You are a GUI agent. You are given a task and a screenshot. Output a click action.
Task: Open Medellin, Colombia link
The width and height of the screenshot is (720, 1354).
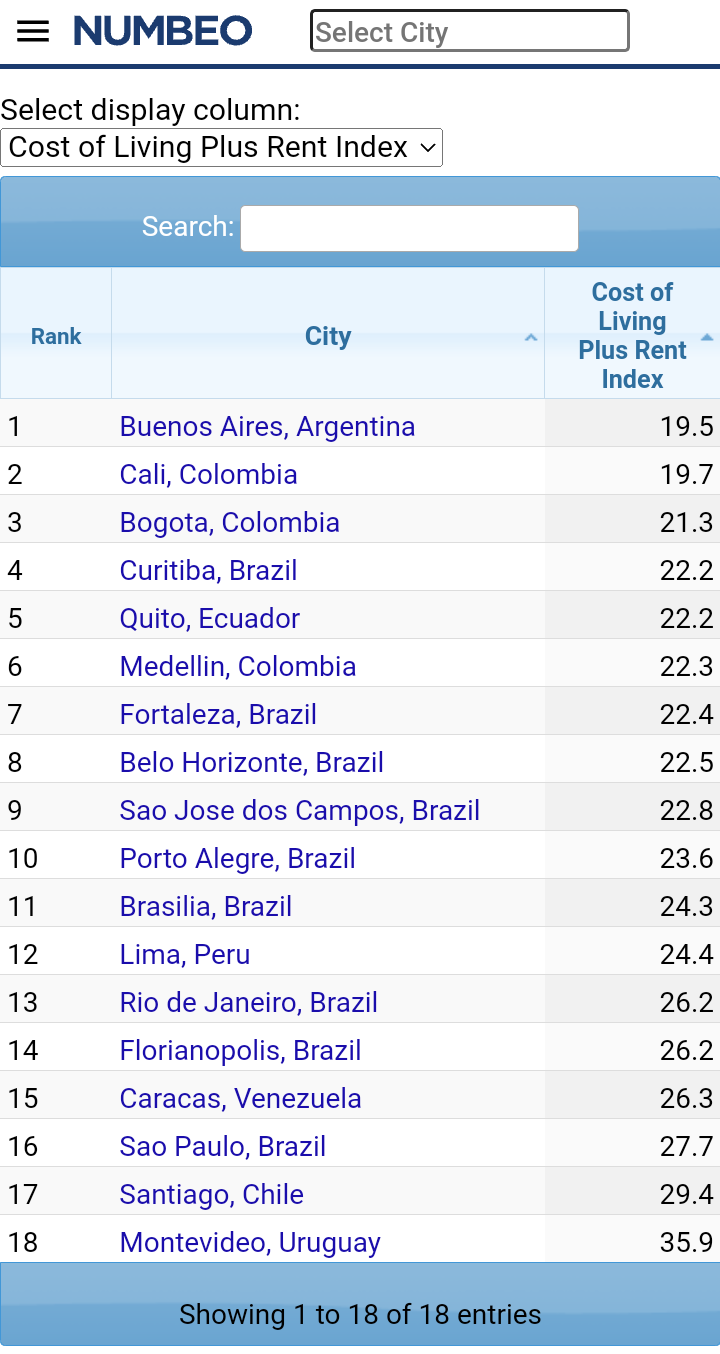pos(237,667)
